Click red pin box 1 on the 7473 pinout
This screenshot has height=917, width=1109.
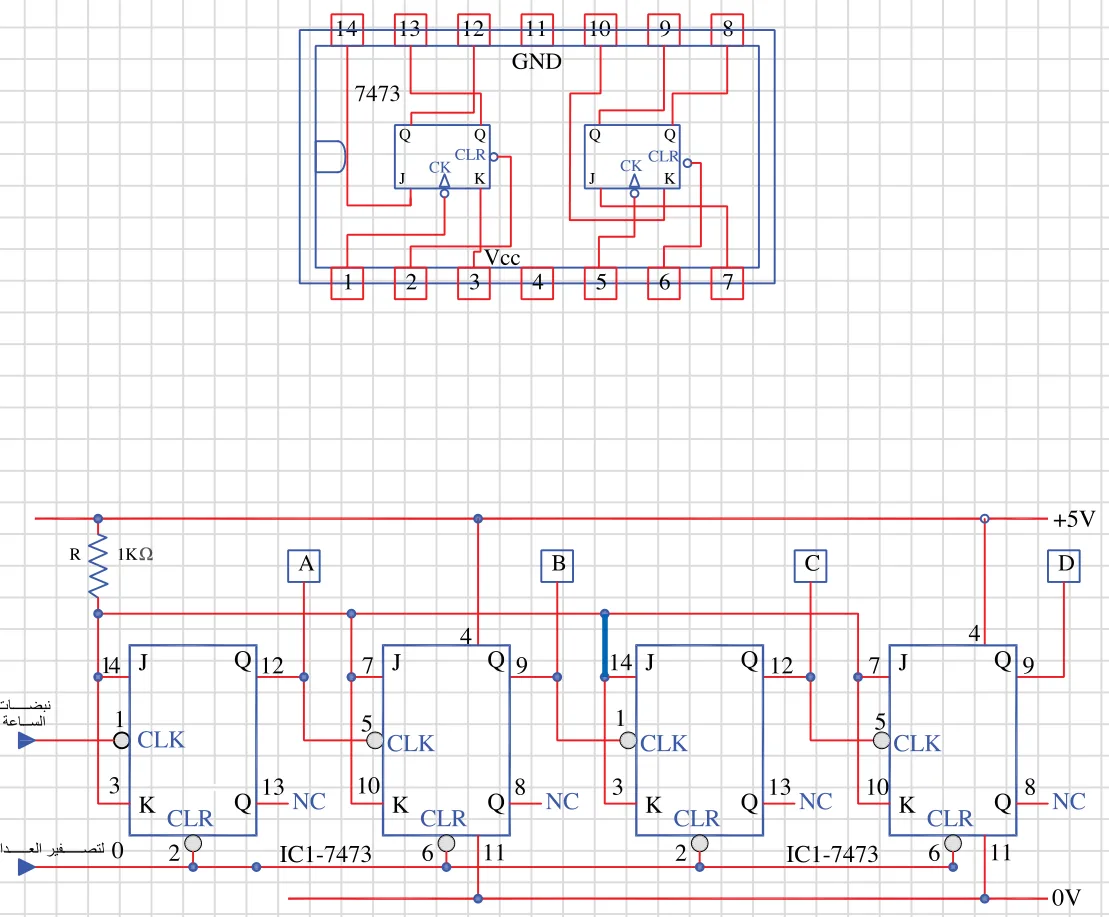point(347,283)
